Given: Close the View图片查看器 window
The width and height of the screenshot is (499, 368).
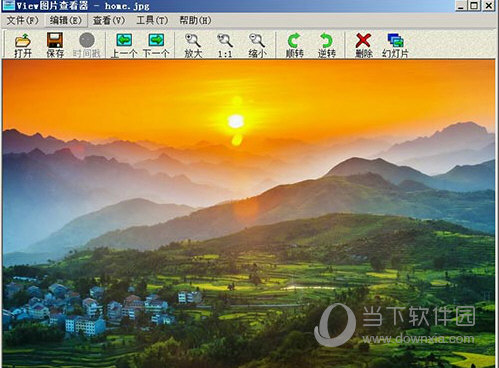Looking at the screenshot, I should click(489, 5).
